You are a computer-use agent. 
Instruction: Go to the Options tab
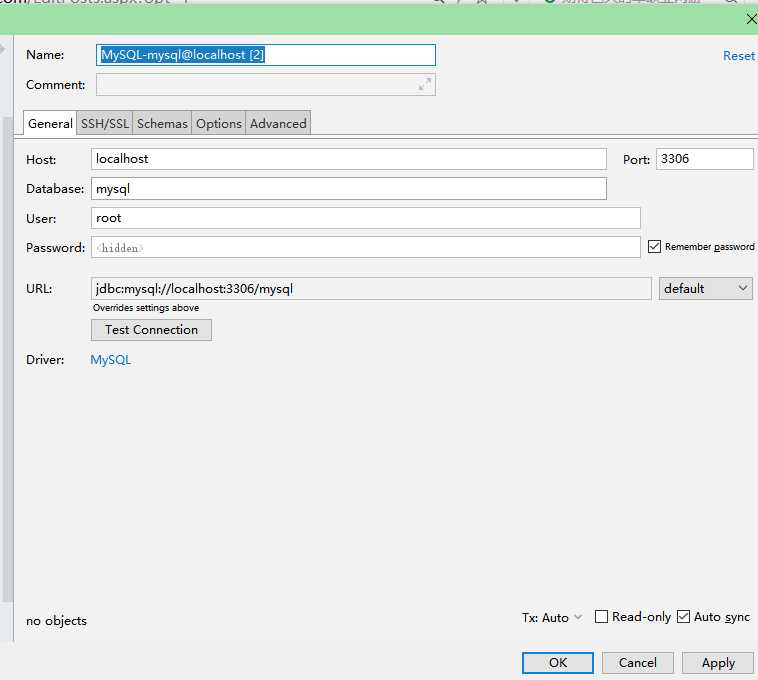coord(219,123)
